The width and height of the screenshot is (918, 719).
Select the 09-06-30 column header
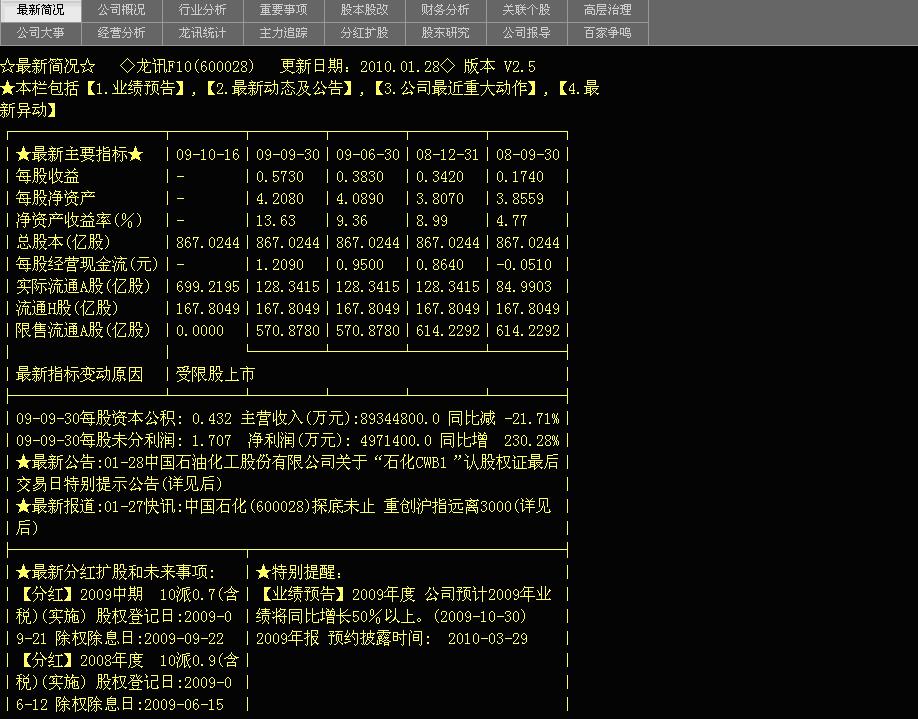click(368, 155)
